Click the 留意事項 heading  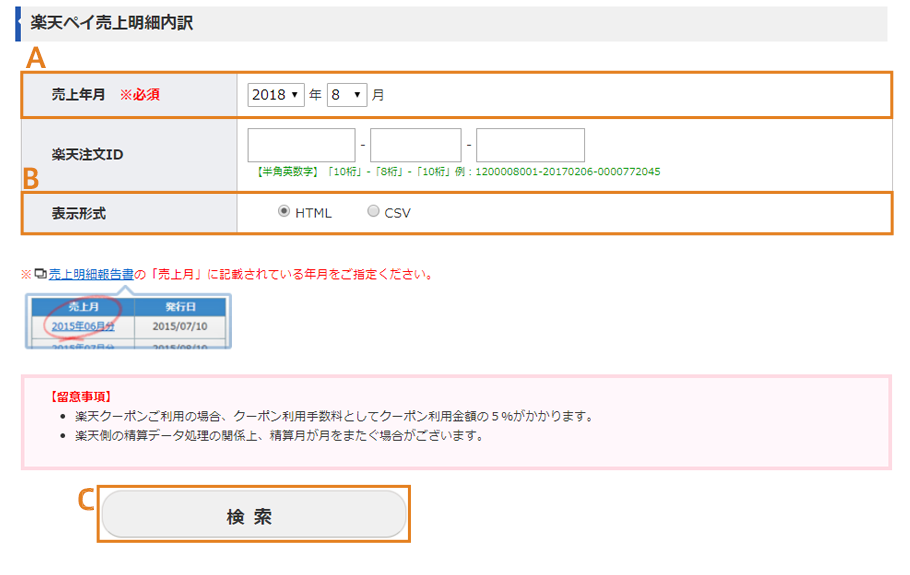pos(81,397)
